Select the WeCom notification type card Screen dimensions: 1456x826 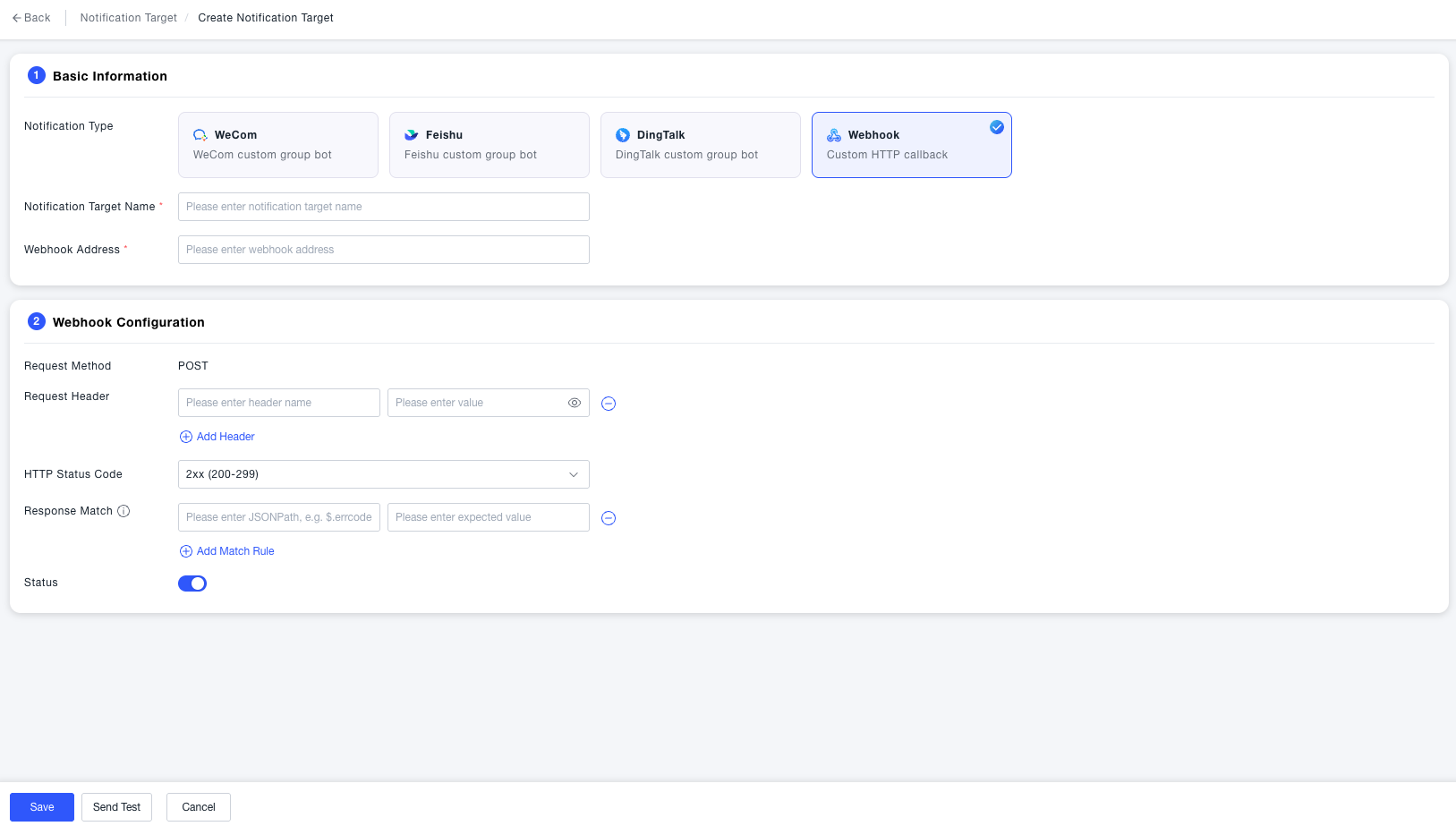point(278,145)
